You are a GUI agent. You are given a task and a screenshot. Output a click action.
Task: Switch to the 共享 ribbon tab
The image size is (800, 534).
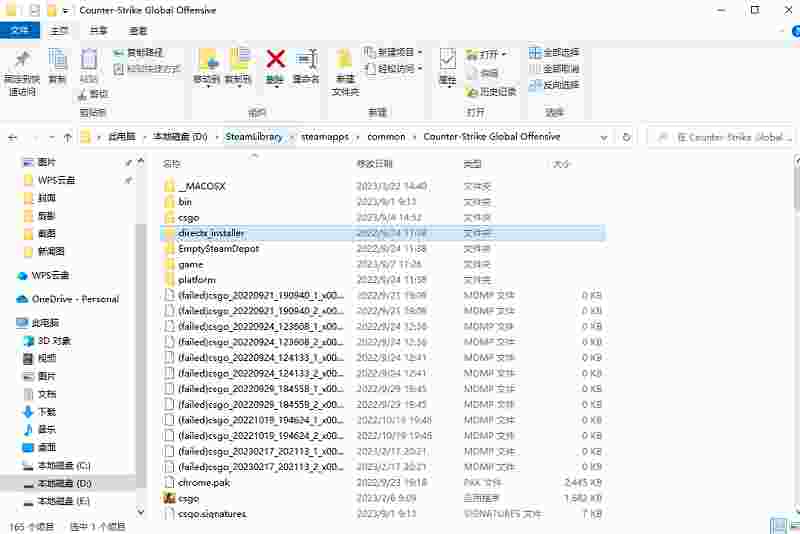98,31
